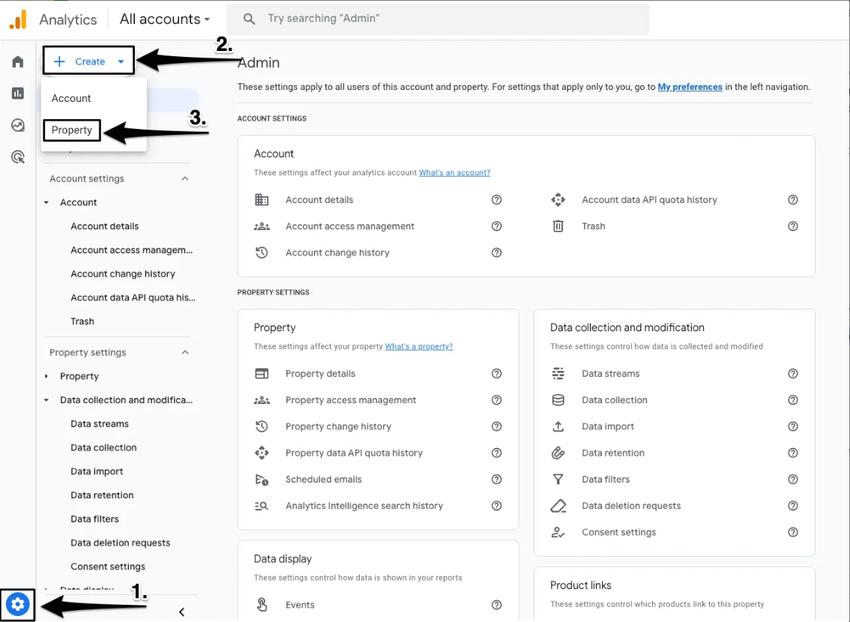Screen dimensions: 850x622
Task: Click the search magnifier icon
Action: point(250,19)
